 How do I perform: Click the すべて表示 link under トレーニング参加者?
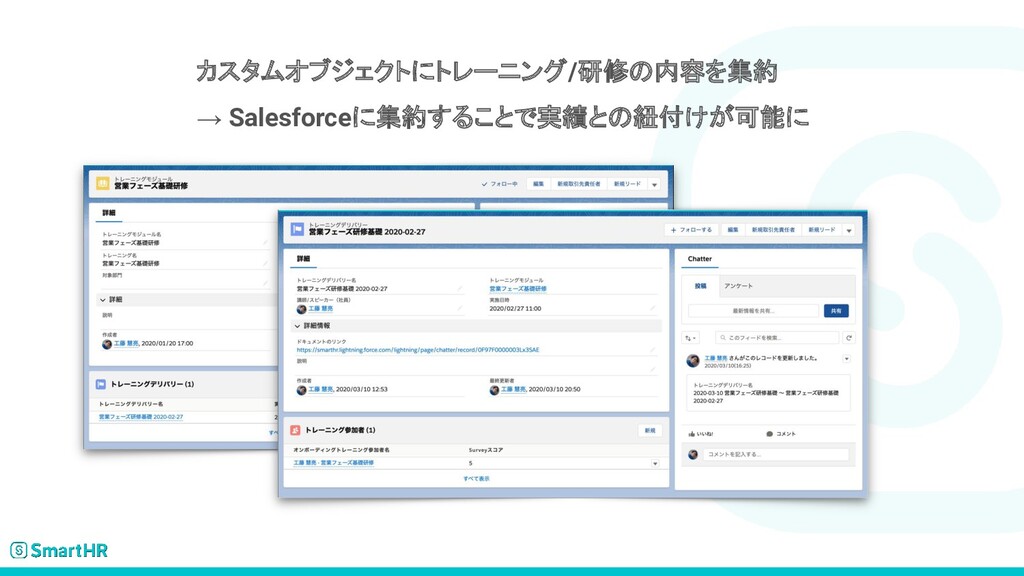point(476,479)
